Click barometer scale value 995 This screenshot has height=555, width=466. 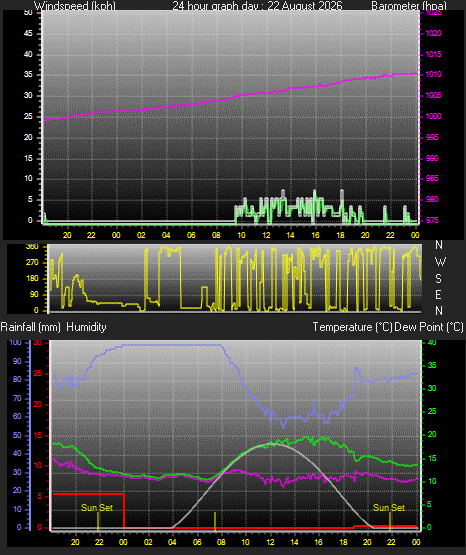[432, 137]
